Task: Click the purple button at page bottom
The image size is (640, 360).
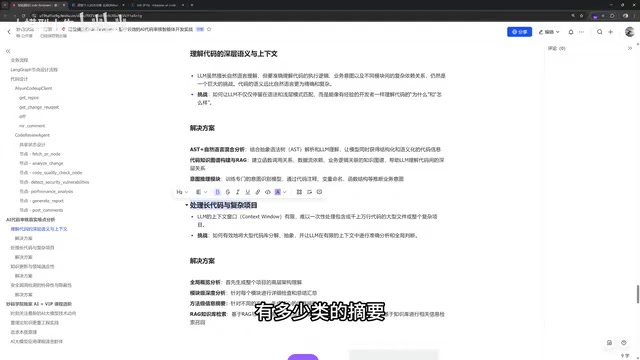Action: click(x=303, y=357)
